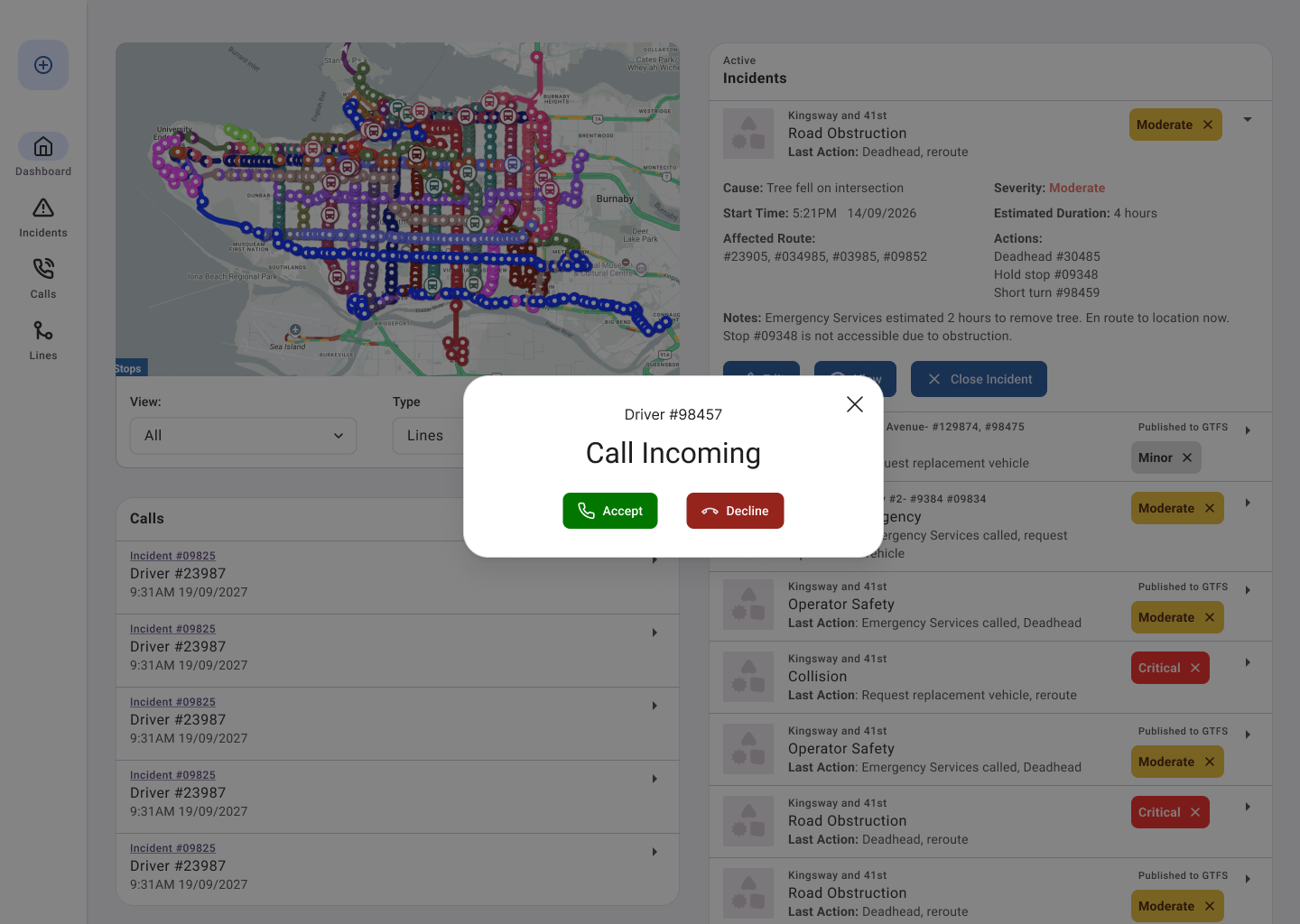Click the Start Time '5:21PM 14/09/2026' text

(854, 214)
